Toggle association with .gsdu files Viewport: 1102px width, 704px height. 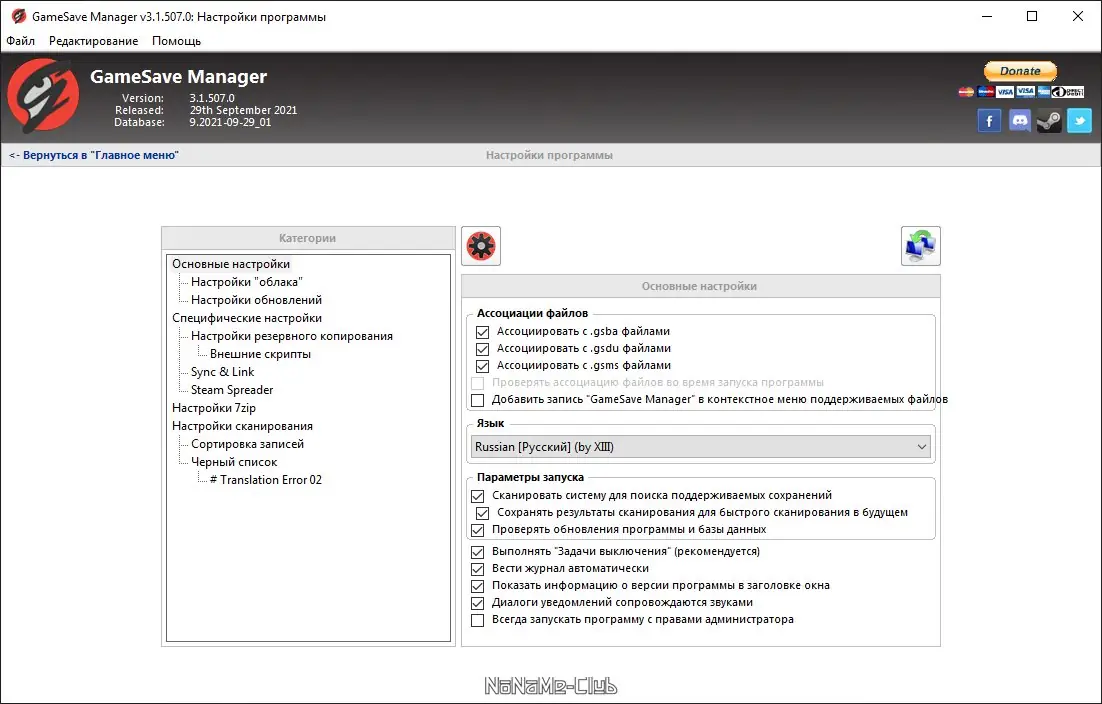pyautogui.click(x=482, y=348)
